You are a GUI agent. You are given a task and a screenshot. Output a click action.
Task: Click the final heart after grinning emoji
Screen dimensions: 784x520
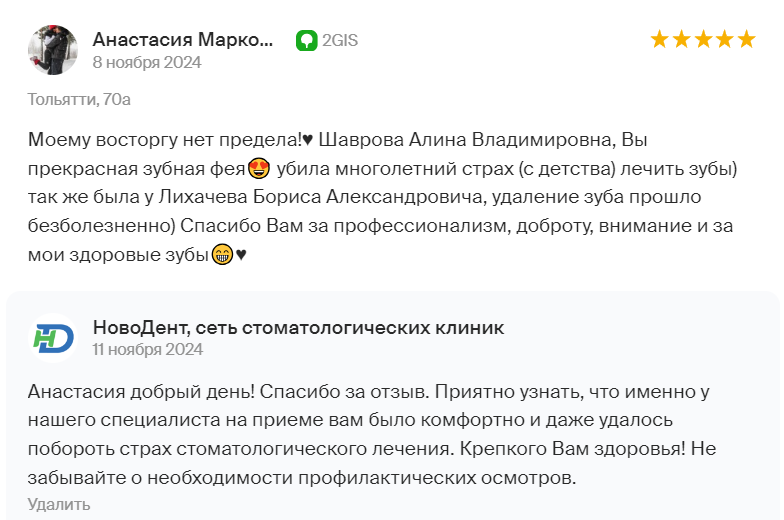click(x=241, y=255)
